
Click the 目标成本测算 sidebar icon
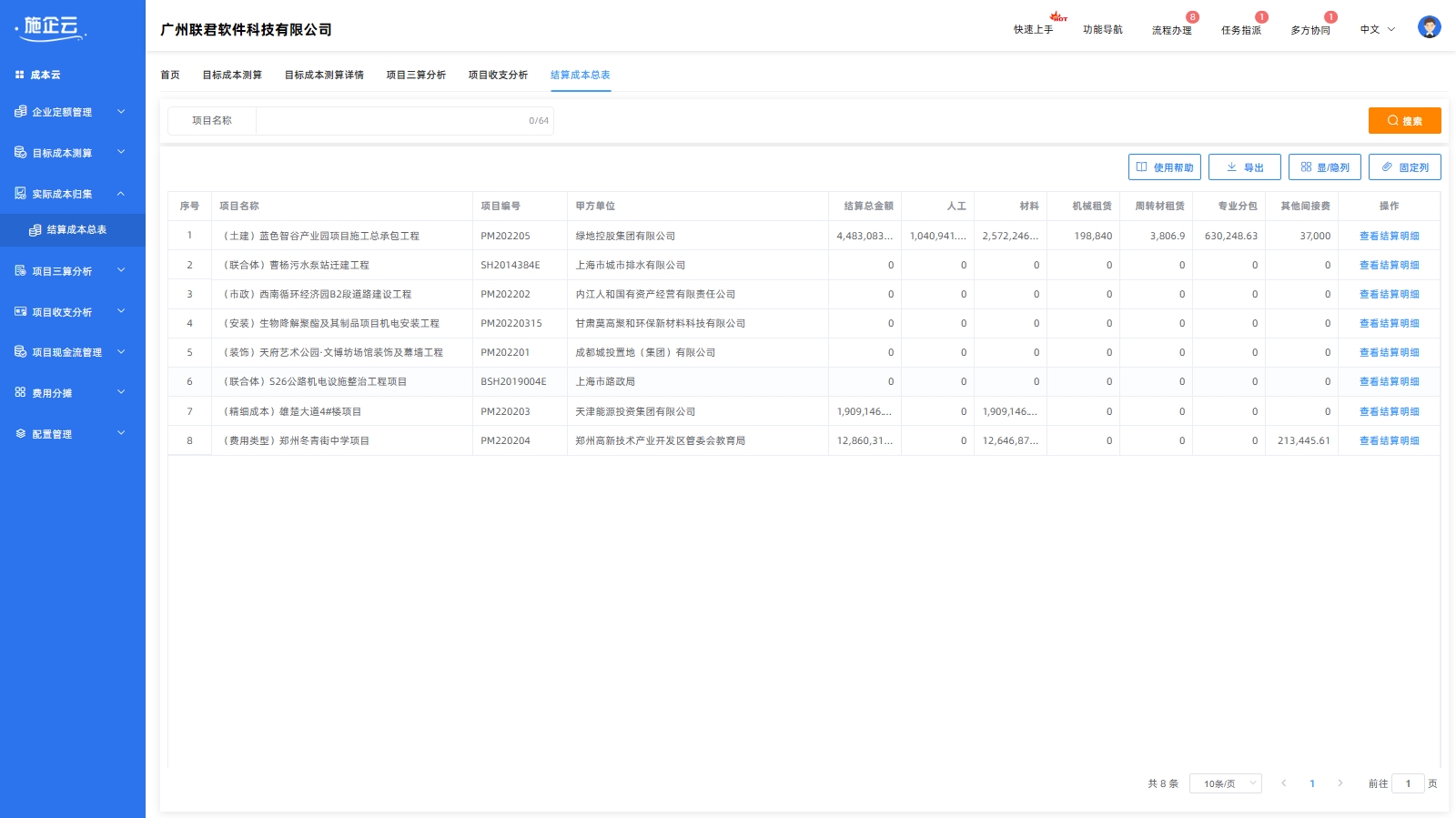pos(20,153)
